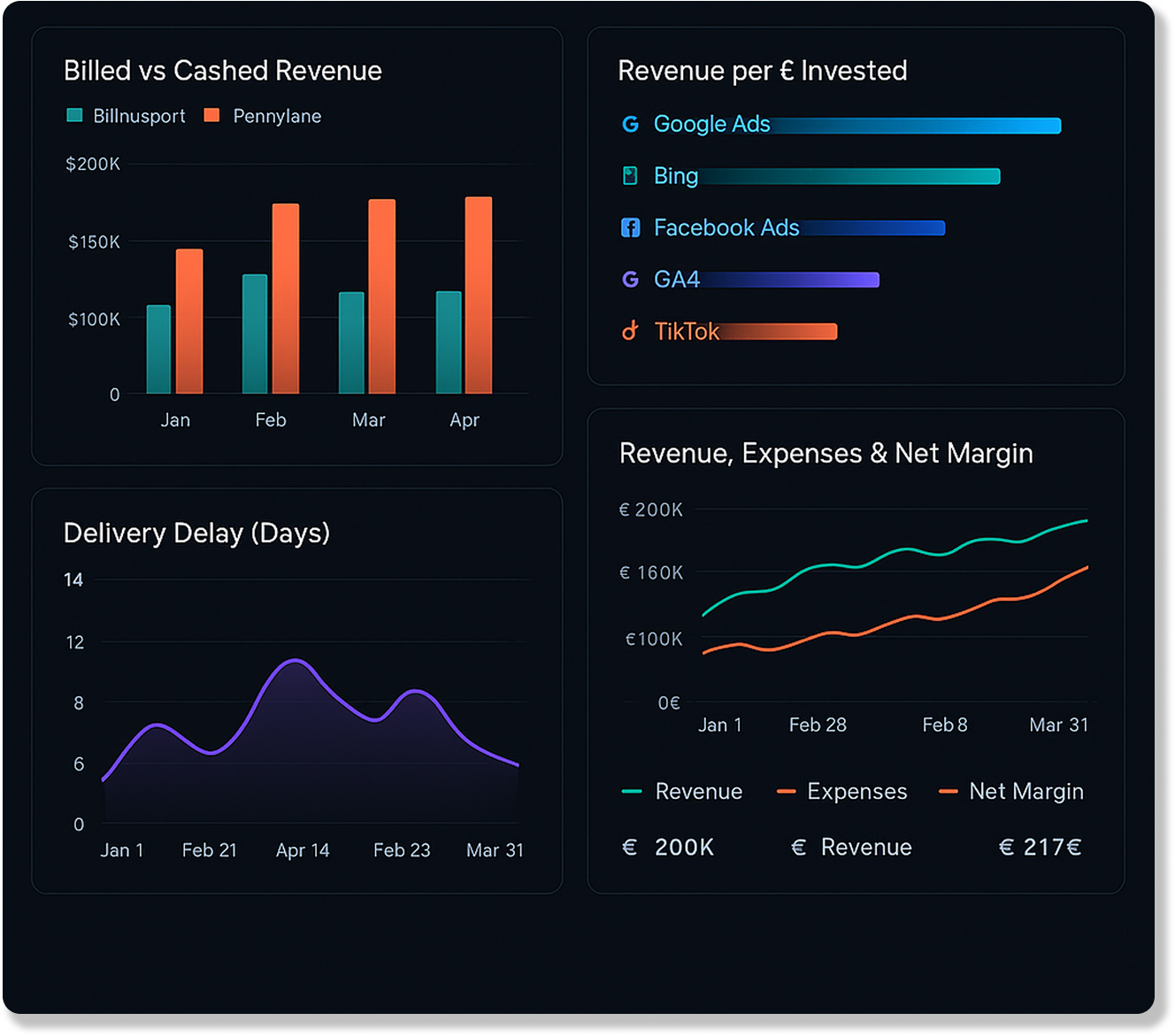
Task: Click the Jan month label
Action: point(175,419)
